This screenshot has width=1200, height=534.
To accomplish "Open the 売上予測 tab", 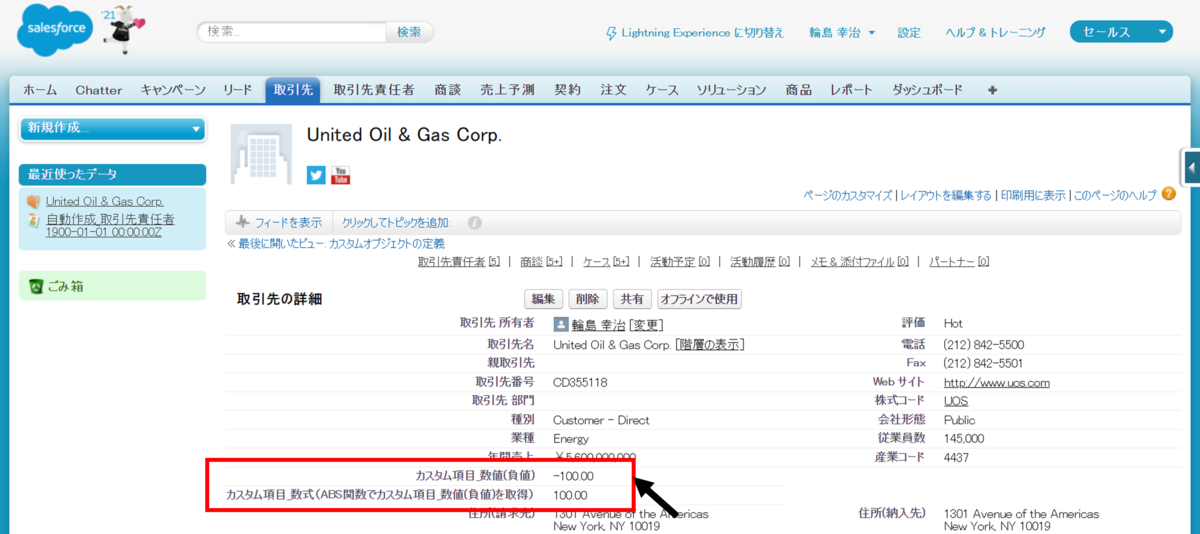I will coord(507,90).
